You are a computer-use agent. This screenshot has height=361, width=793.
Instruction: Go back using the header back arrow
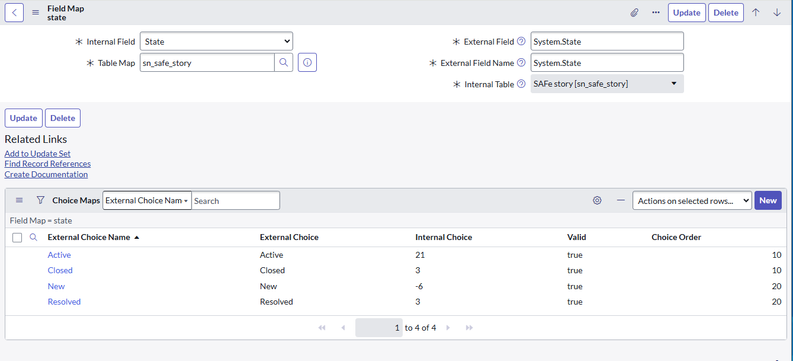14,13
